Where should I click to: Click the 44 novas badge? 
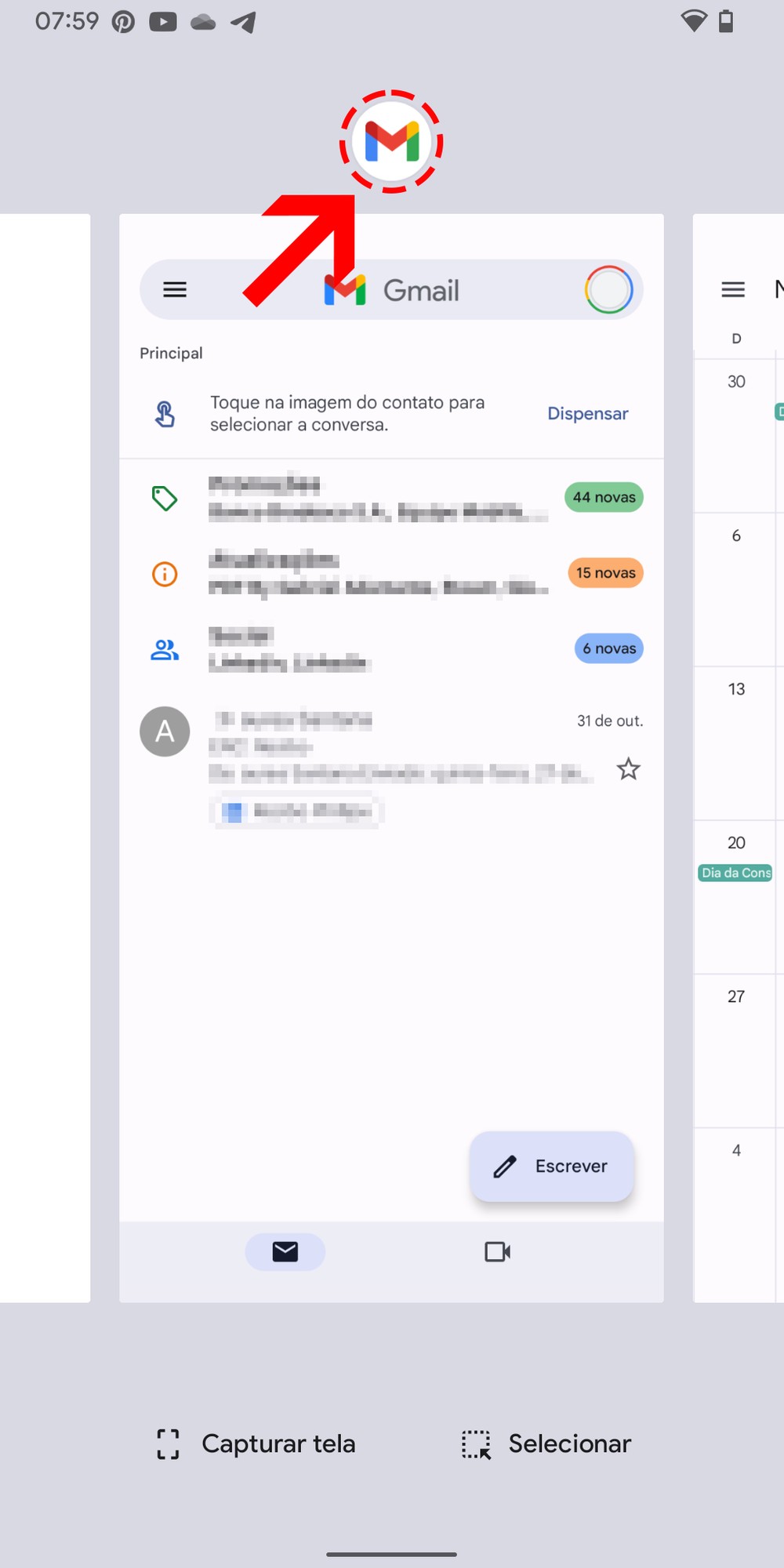point(604,498)
